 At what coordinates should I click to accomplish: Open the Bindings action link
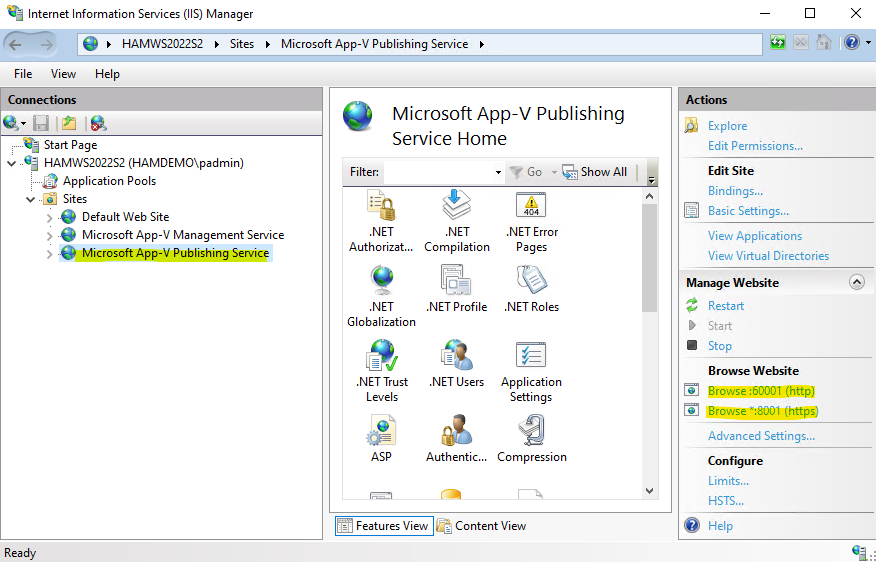735,190
